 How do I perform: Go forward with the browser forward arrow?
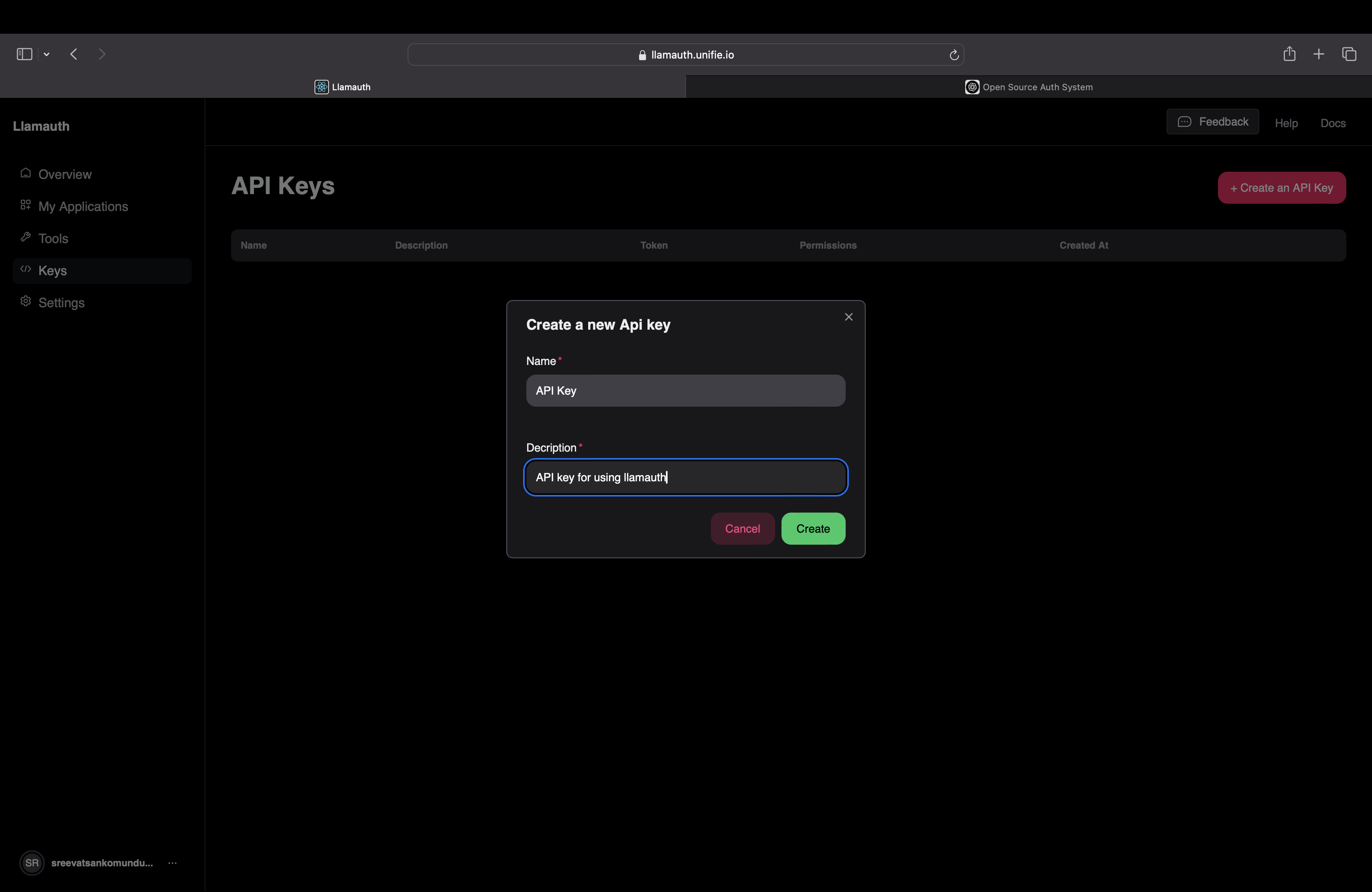102,54
